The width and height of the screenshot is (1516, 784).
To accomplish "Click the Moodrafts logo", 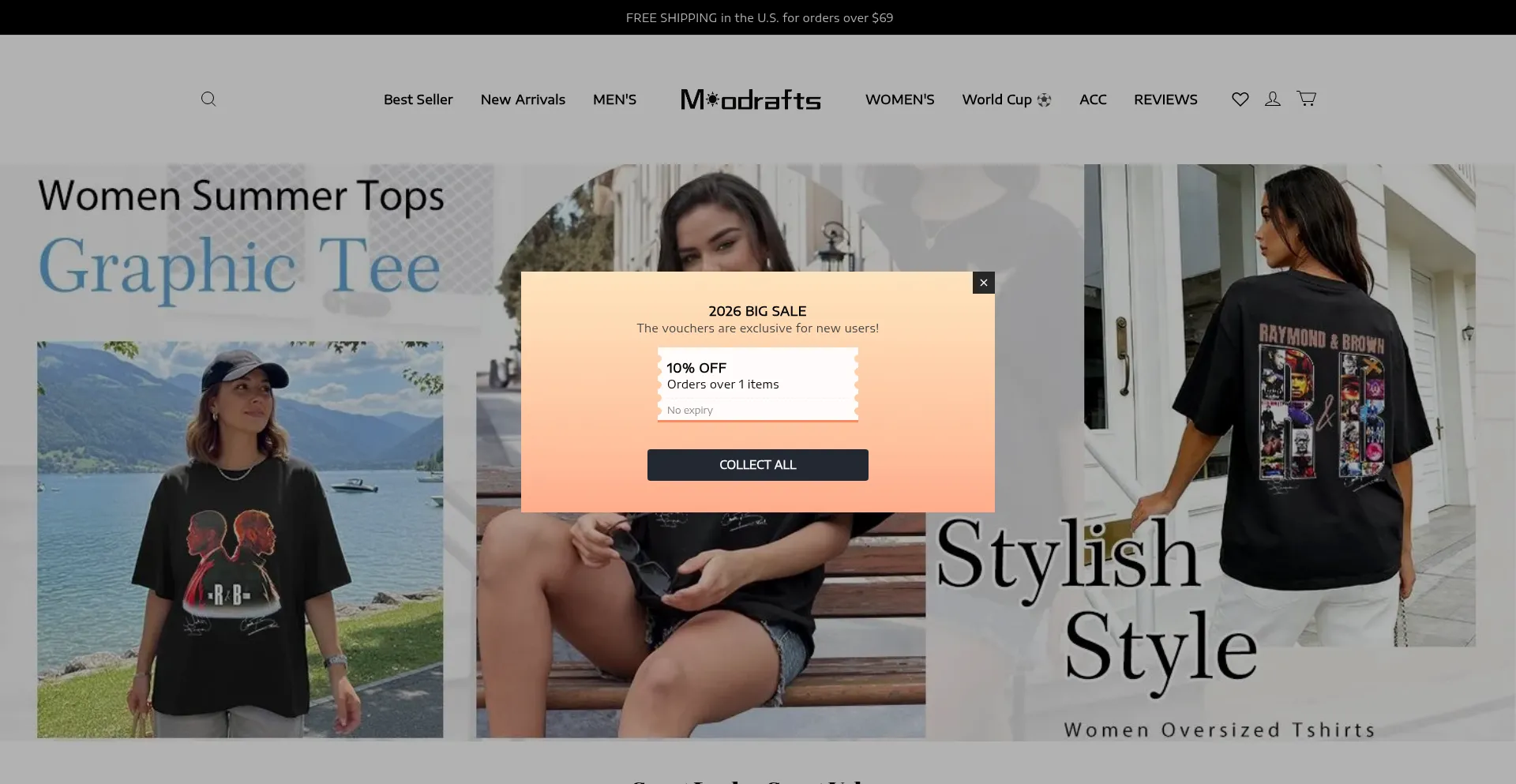I will coord(751,99).
